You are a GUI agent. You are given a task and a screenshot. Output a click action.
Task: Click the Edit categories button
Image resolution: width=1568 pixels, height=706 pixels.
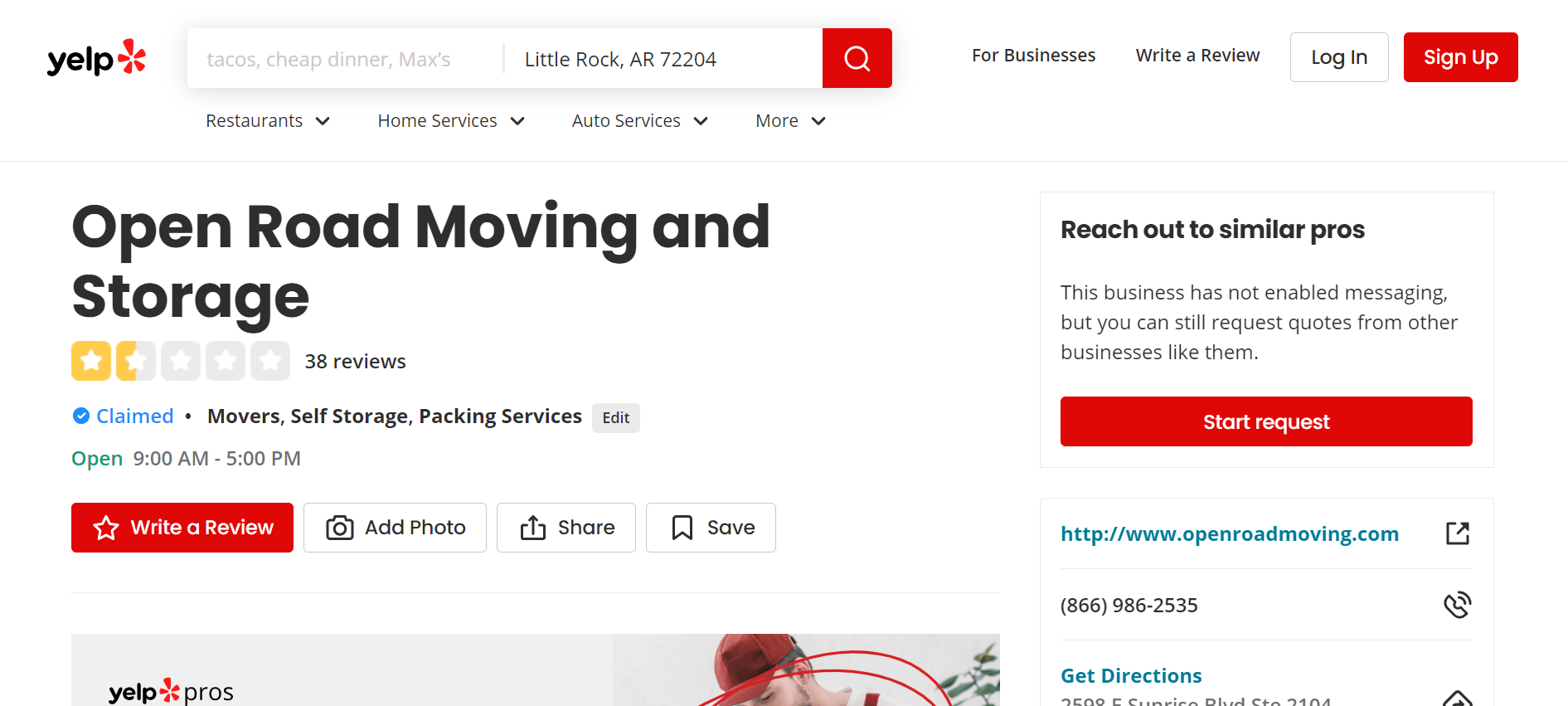coord(616,417)
